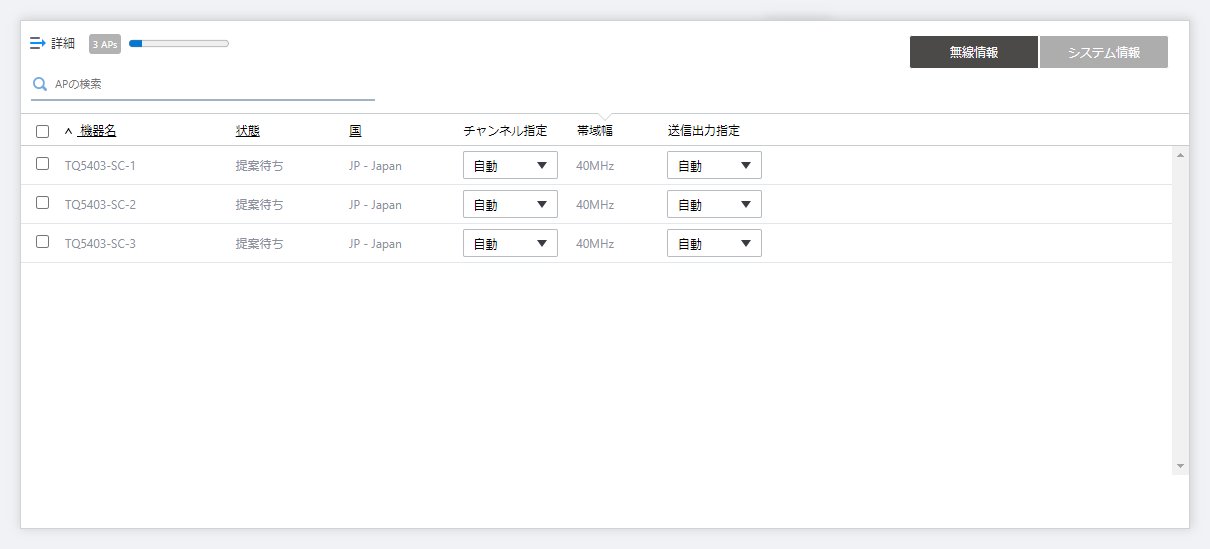
Task: Click the 3 APs badge
Action: coord(105,44)
